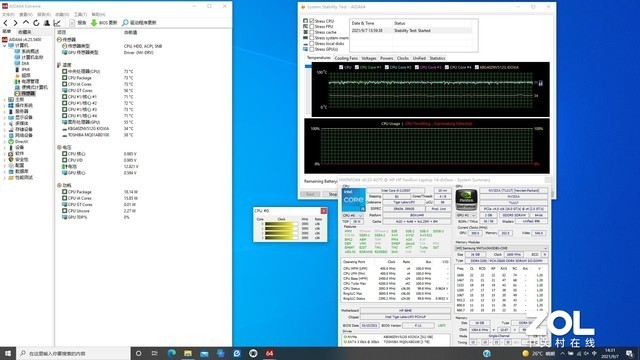Switch to the Powers tab

[x=386, y=58]
